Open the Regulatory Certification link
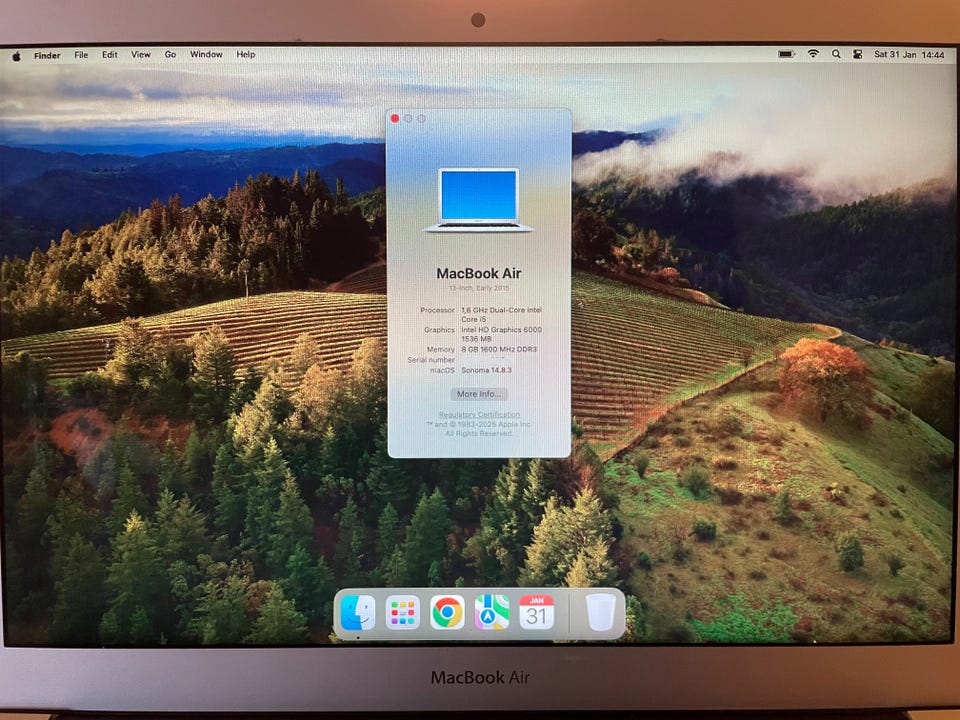The image size is (960, 720). tap(479, 414)
